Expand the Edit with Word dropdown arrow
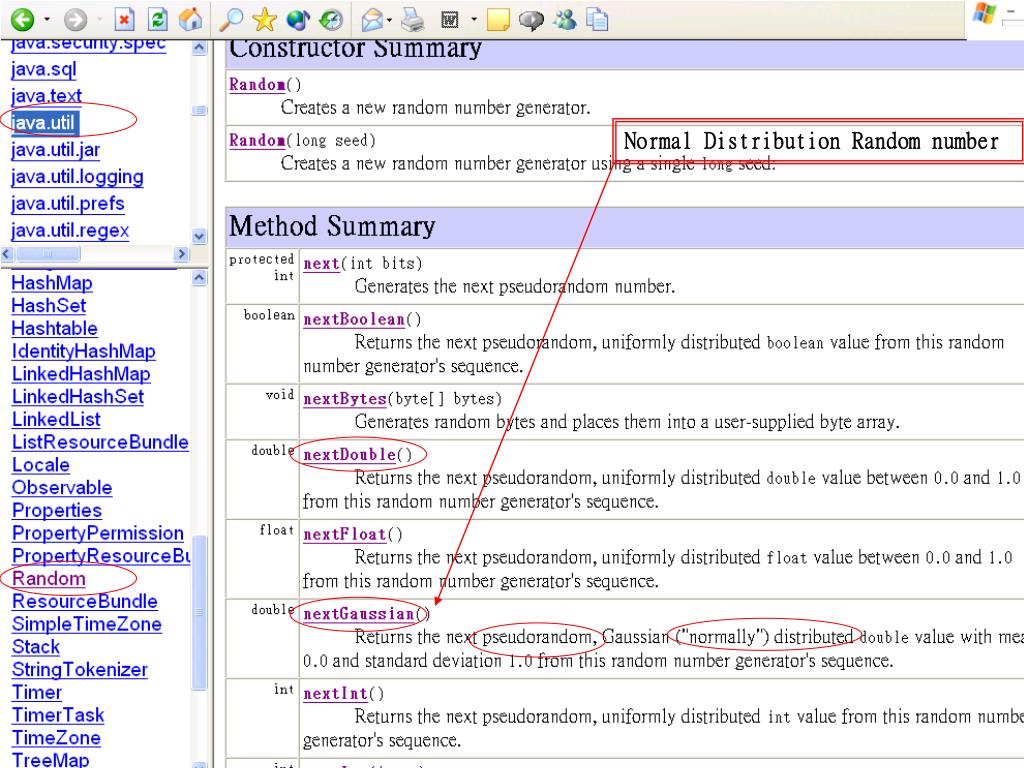This screenshot has width=1024, height=768. point(474,20)
